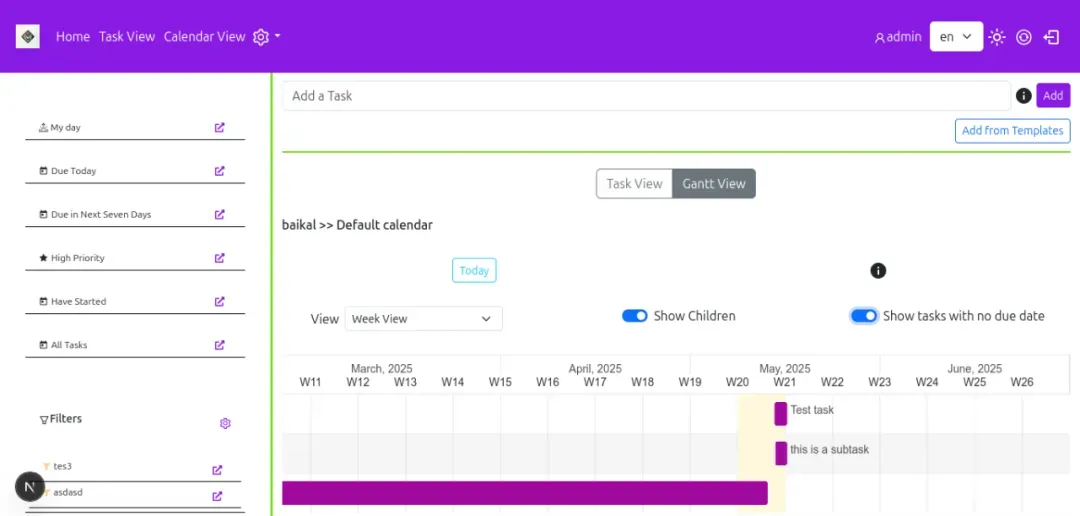The width and height of the screenshot is (1080, 516).
Task: Open the Week View dropdown
Action: click(x=423, y=319)
